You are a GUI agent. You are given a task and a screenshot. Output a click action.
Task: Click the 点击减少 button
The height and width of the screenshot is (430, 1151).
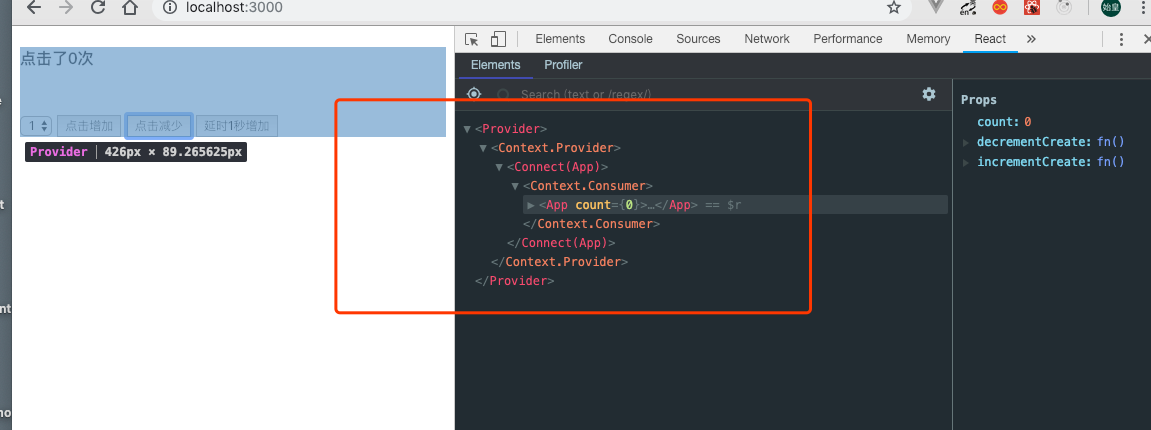point(159,126)
